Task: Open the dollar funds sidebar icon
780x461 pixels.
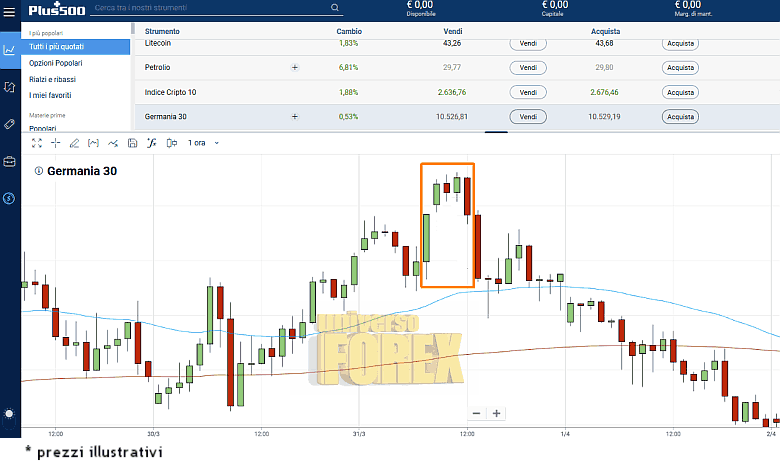Action: pos(9,198)
